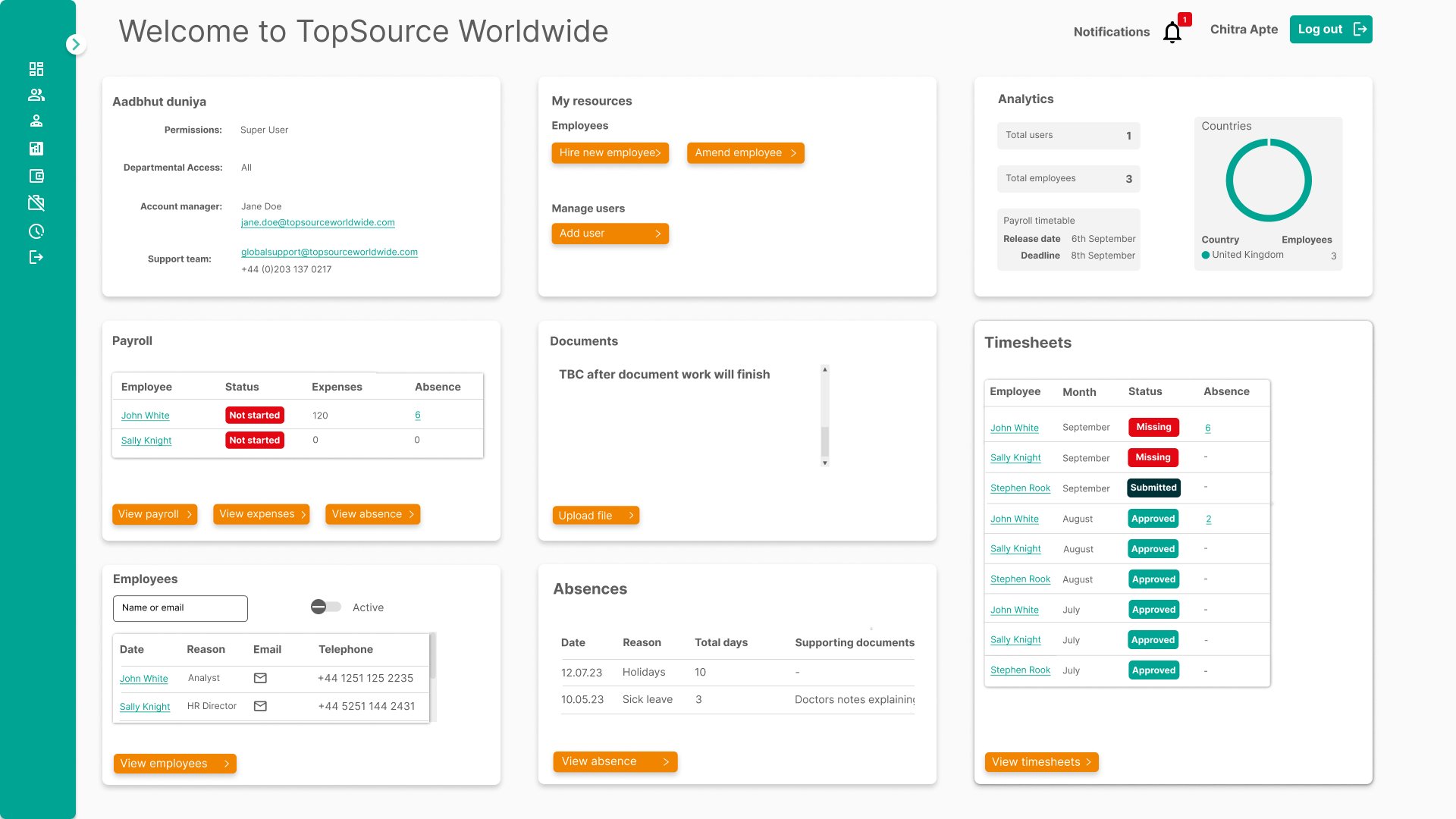Click the 12.07.23 Holidays absence row
The height and width of the screenshot is (819, 1456).
(737, 673)
